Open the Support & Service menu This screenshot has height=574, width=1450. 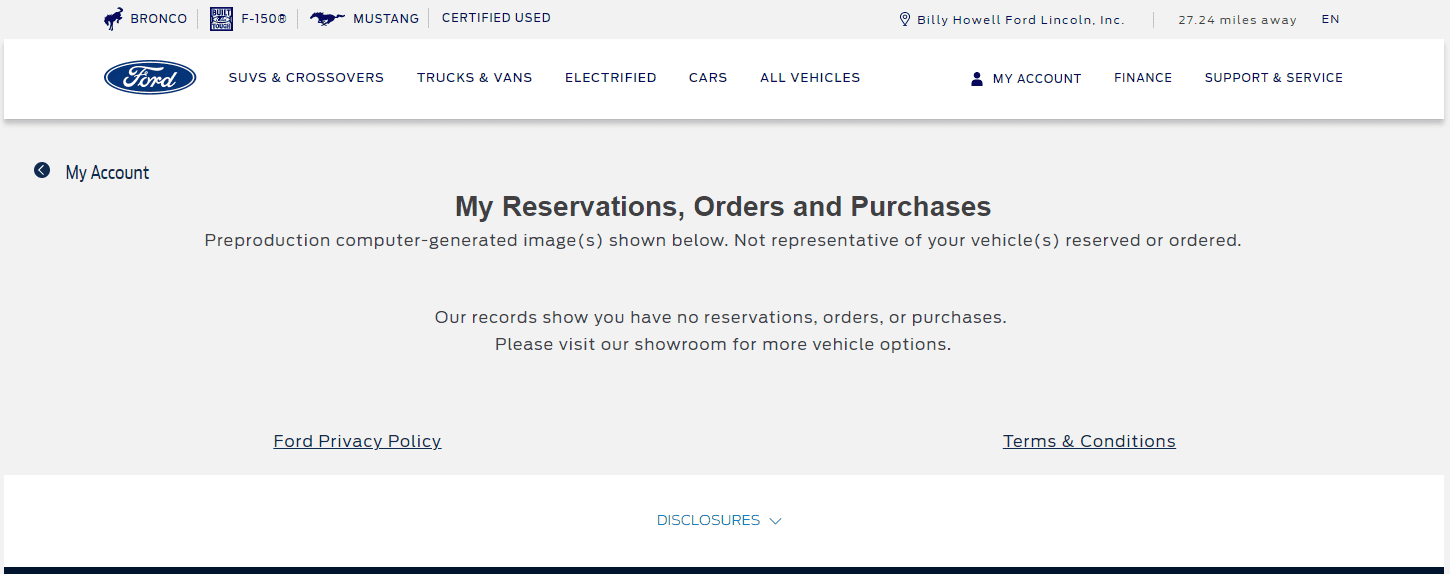point(1274,77)
